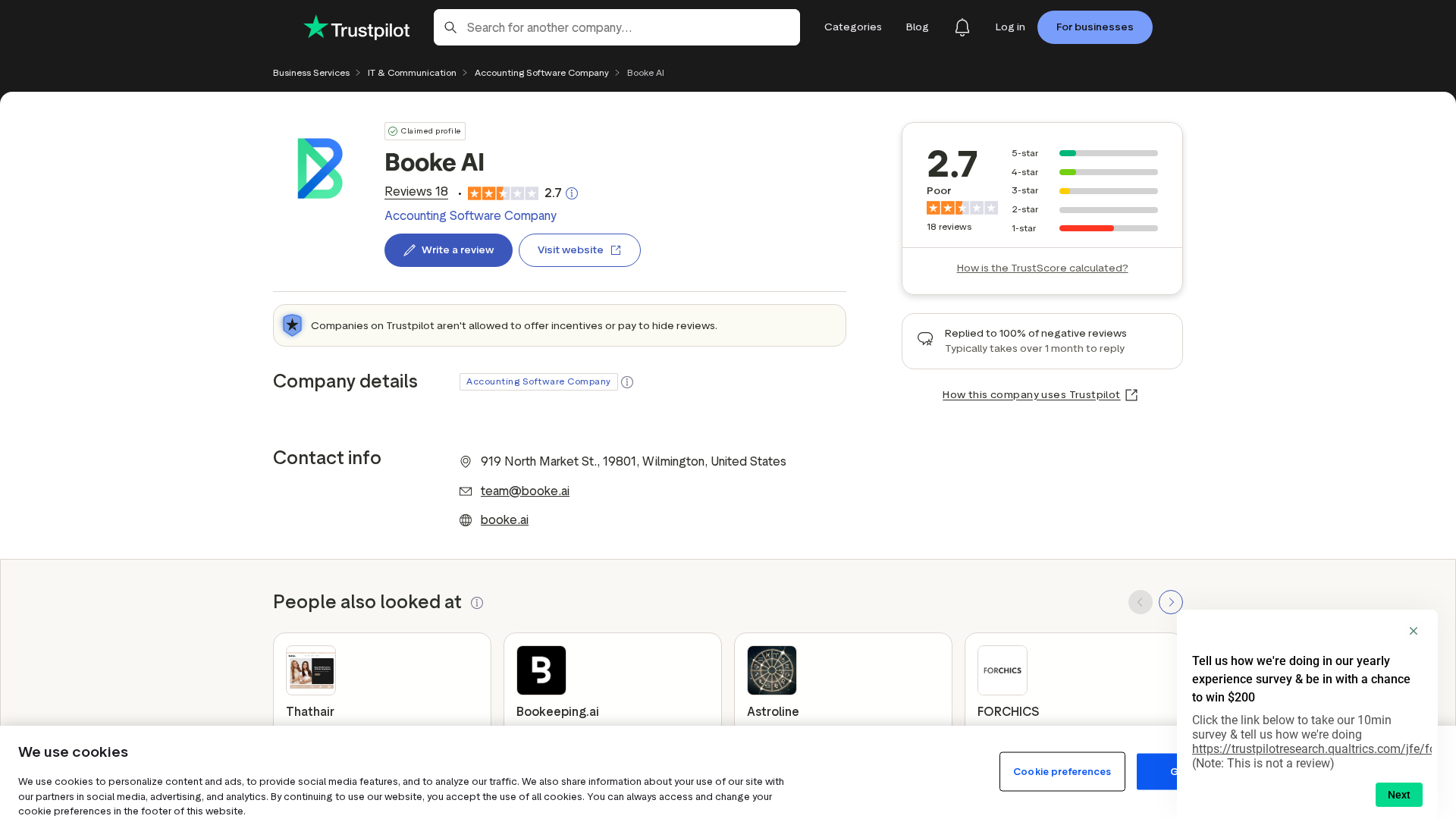Filter reviews by 3-star rating row

pos(1084,191)
